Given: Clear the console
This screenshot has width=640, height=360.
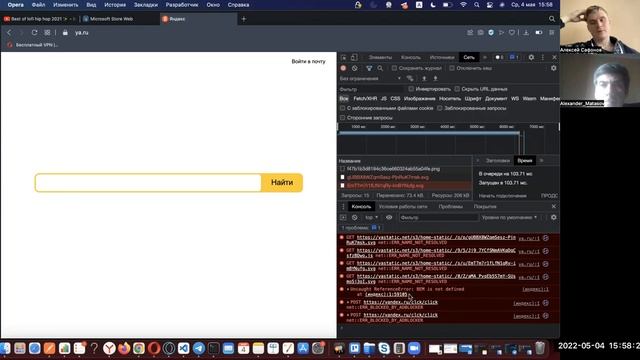Looking at the screenshot, I should [354, 218].
